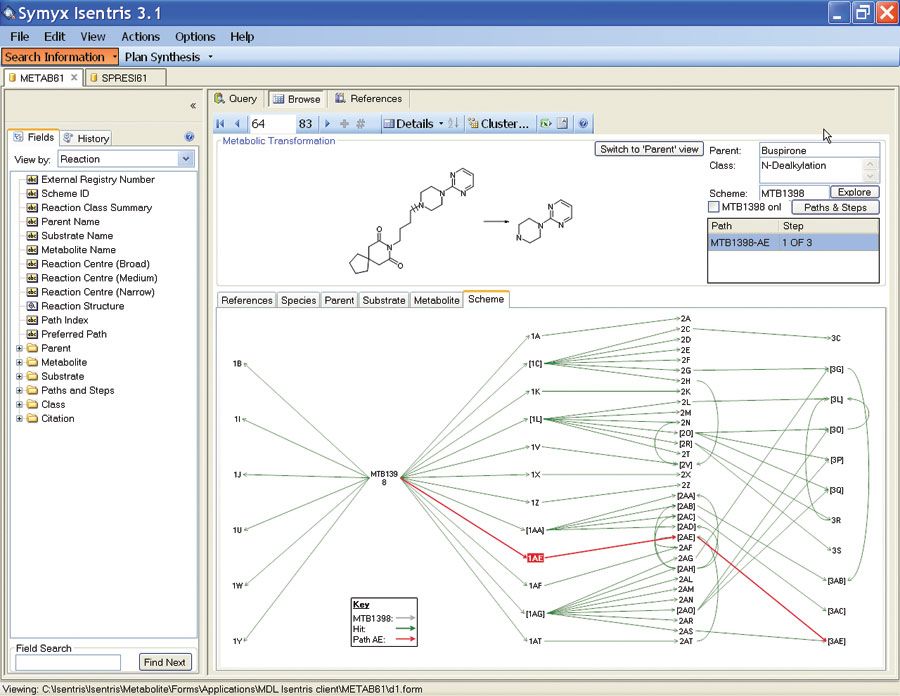The width and height of the screenshot is (900, 696).
Task: Expand the Paths and Steps folder
Action: coord(20,391)
